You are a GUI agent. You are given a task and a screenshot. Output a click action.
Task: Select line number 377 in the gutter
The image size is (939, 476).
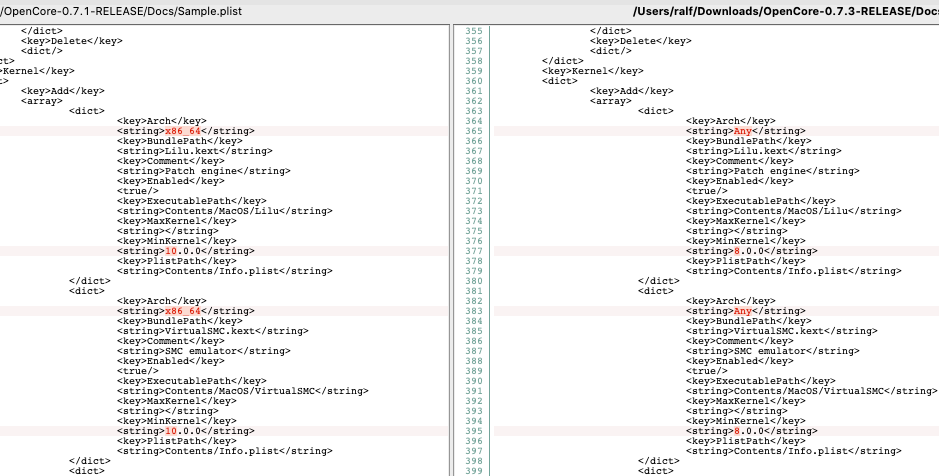point(474,251)
